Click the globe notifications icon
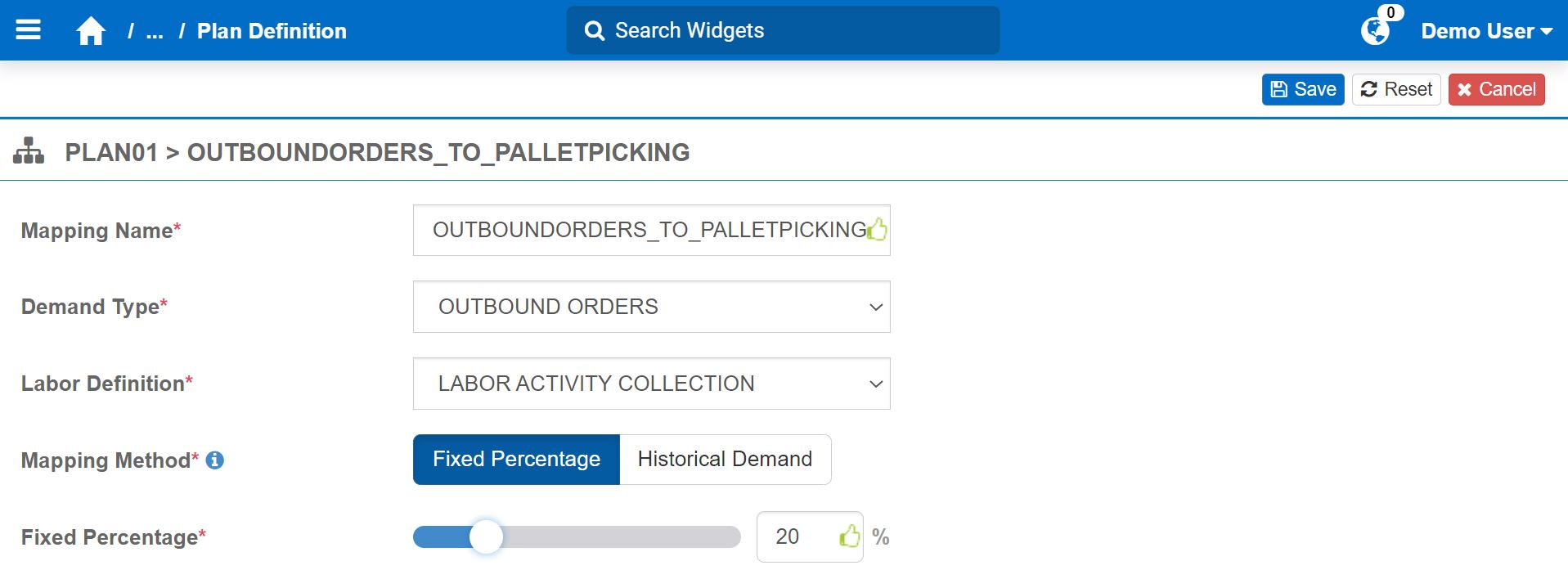Screen dimensions: 1568x579 1375,31
